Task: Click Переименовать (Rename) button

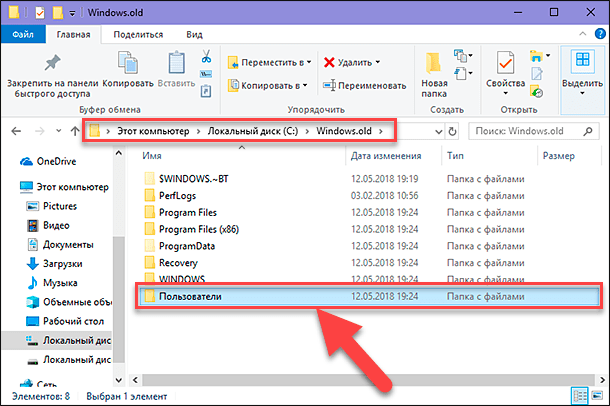Action: click(x=364, y=86)
